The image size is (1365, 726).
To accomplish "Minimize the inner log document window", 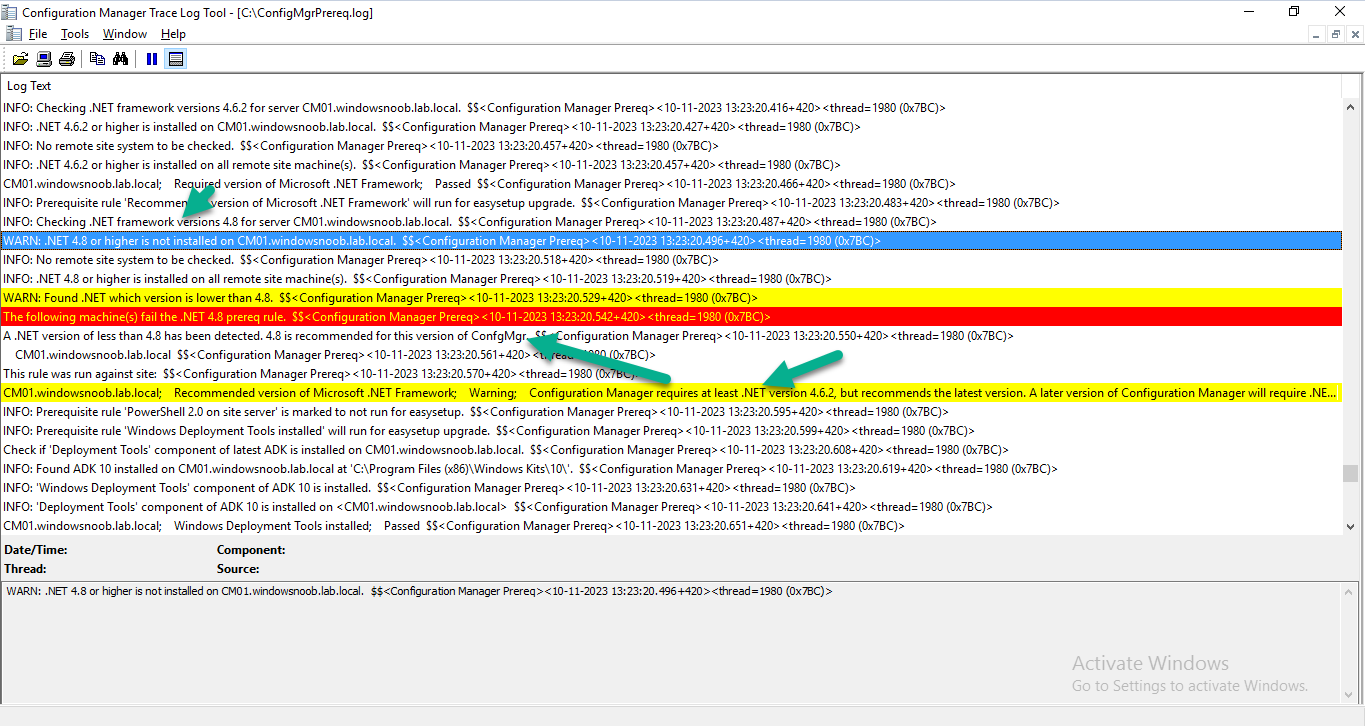I will tap(1317, 34).
